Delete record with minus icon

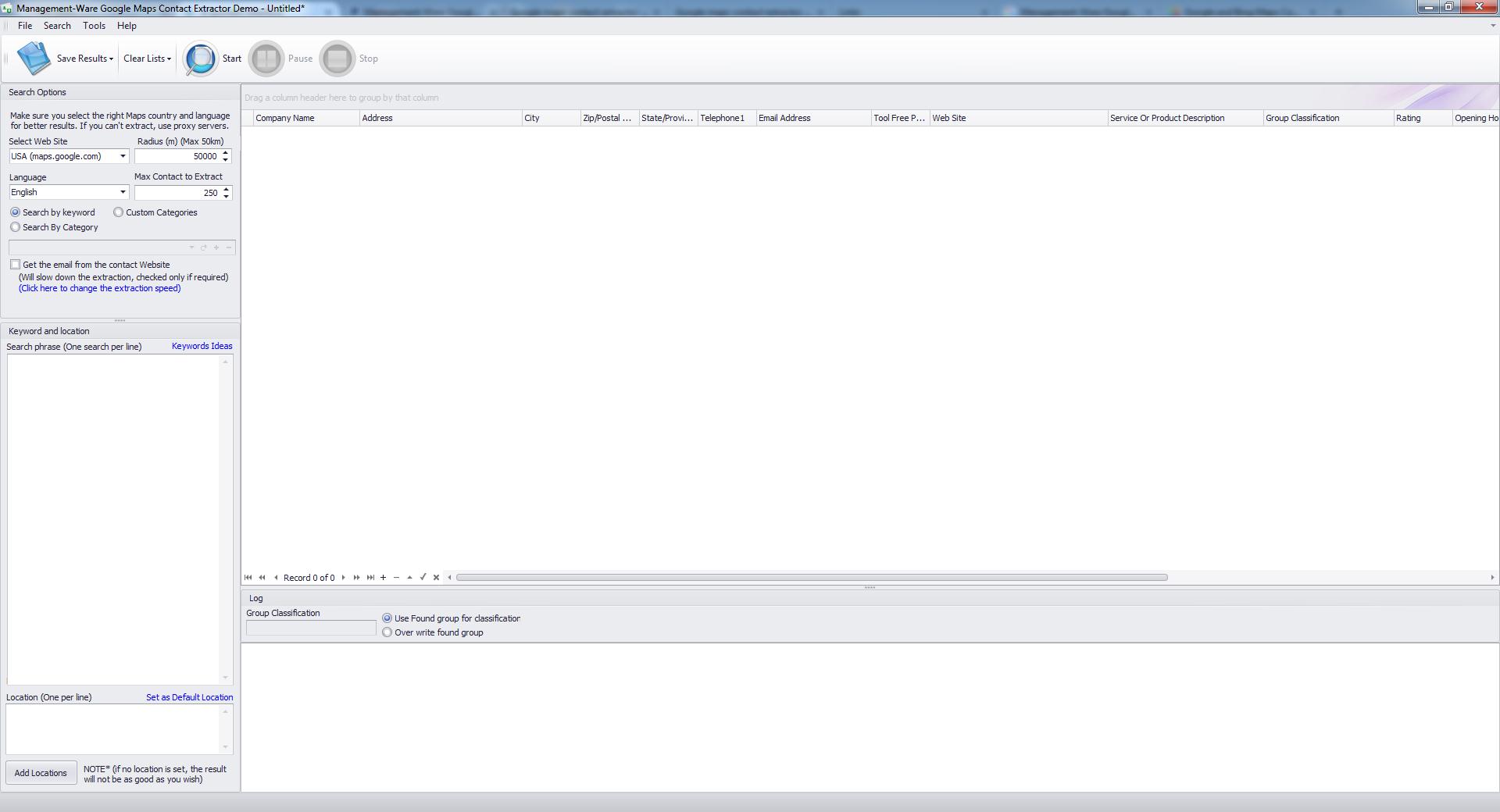tap(396, 578)
